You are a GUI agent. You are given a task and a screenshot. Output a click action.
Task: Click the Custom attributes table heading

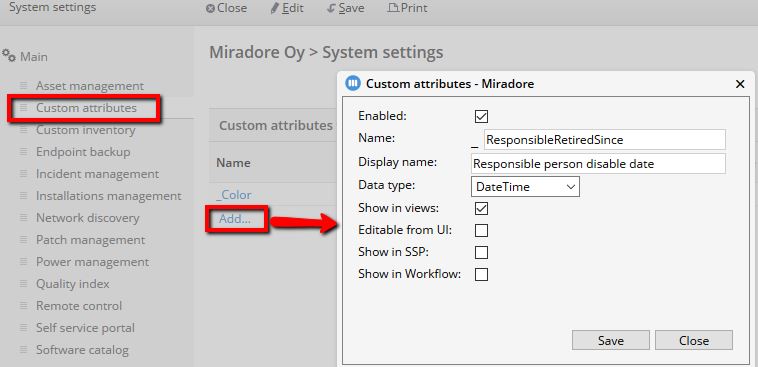(x=276, y=125)
